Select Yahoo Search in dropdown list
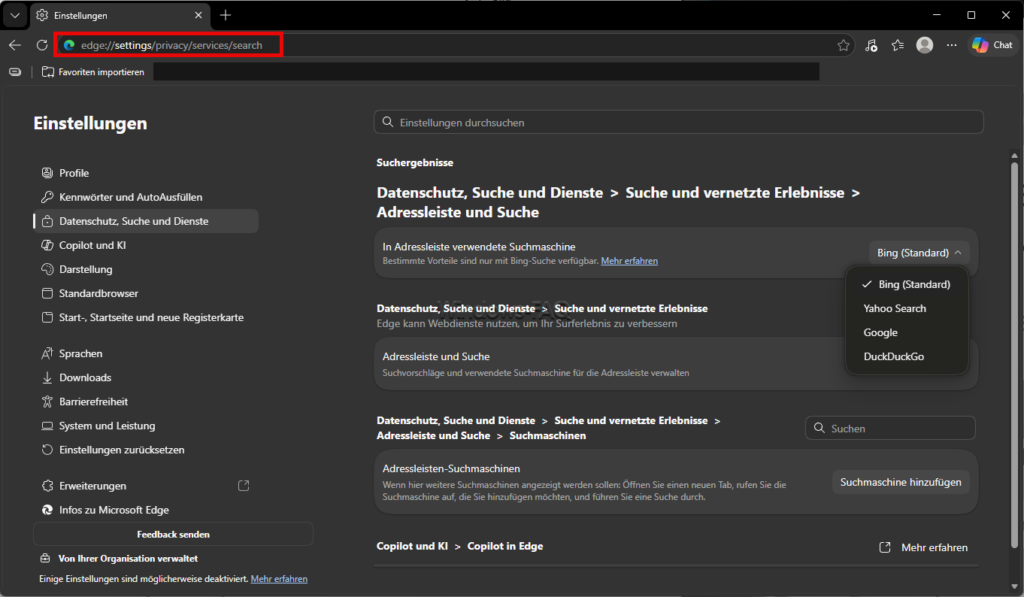Screen dimensions: 1024x597 click(x=906, y=308)
